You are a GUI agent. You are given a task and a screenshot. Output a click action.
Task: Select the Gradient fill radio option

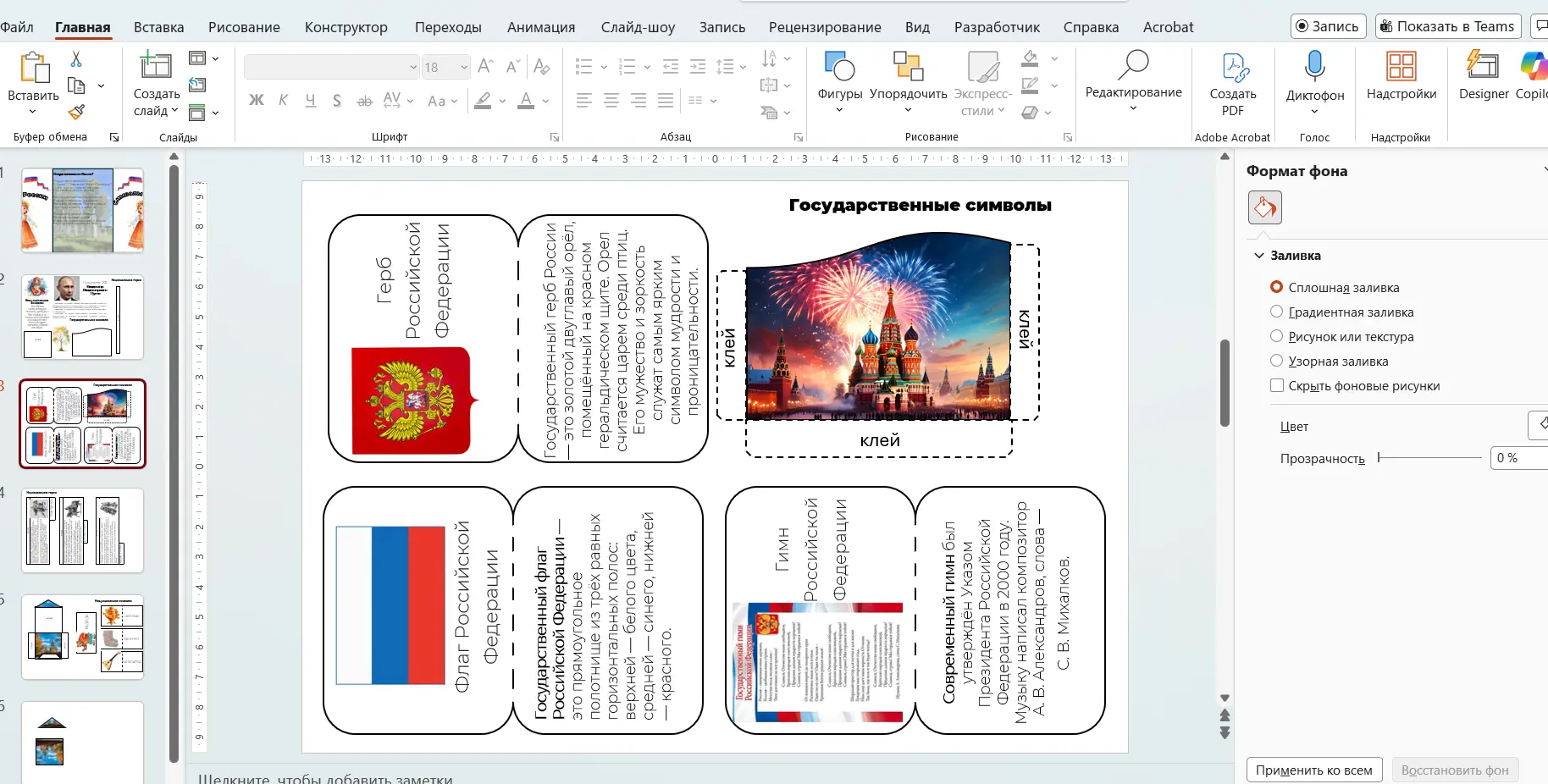(x=1276, y=312)
